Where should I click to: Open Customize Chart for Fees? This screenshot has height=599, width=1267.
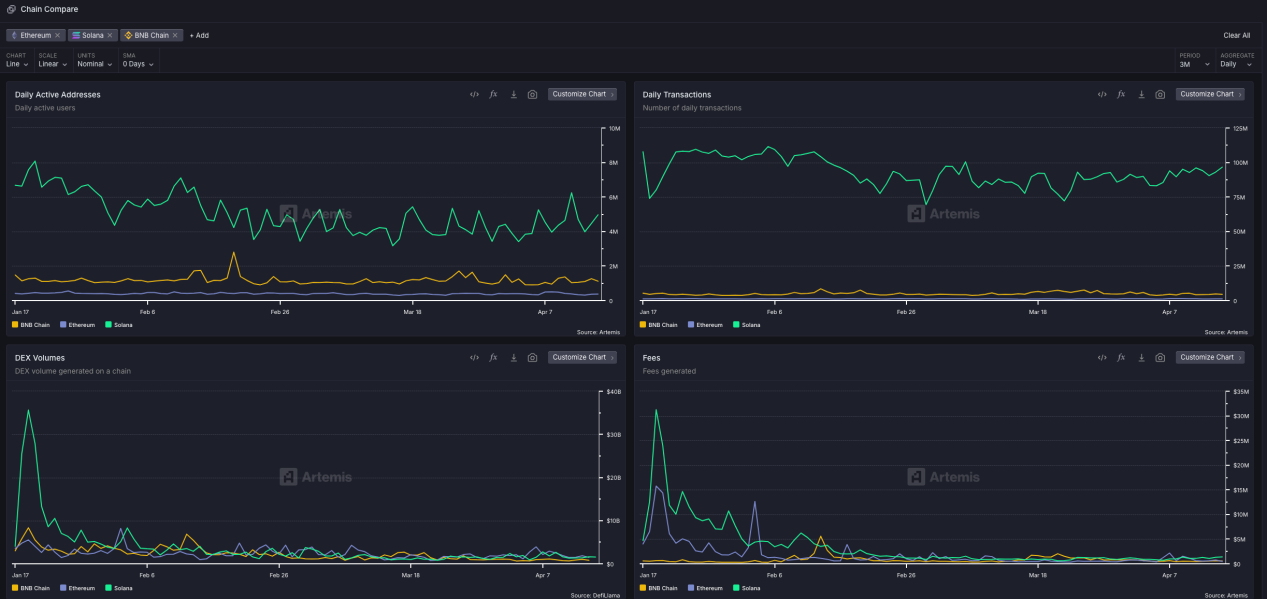pyautogui.click(x=1210, y=357)
